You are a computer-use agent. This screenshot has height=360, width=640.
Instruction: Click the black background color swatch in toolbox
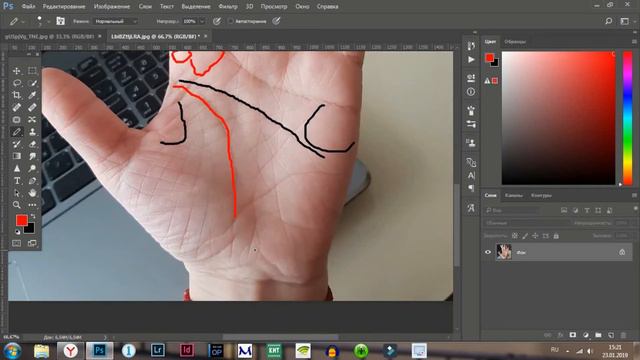coord(30,229)
